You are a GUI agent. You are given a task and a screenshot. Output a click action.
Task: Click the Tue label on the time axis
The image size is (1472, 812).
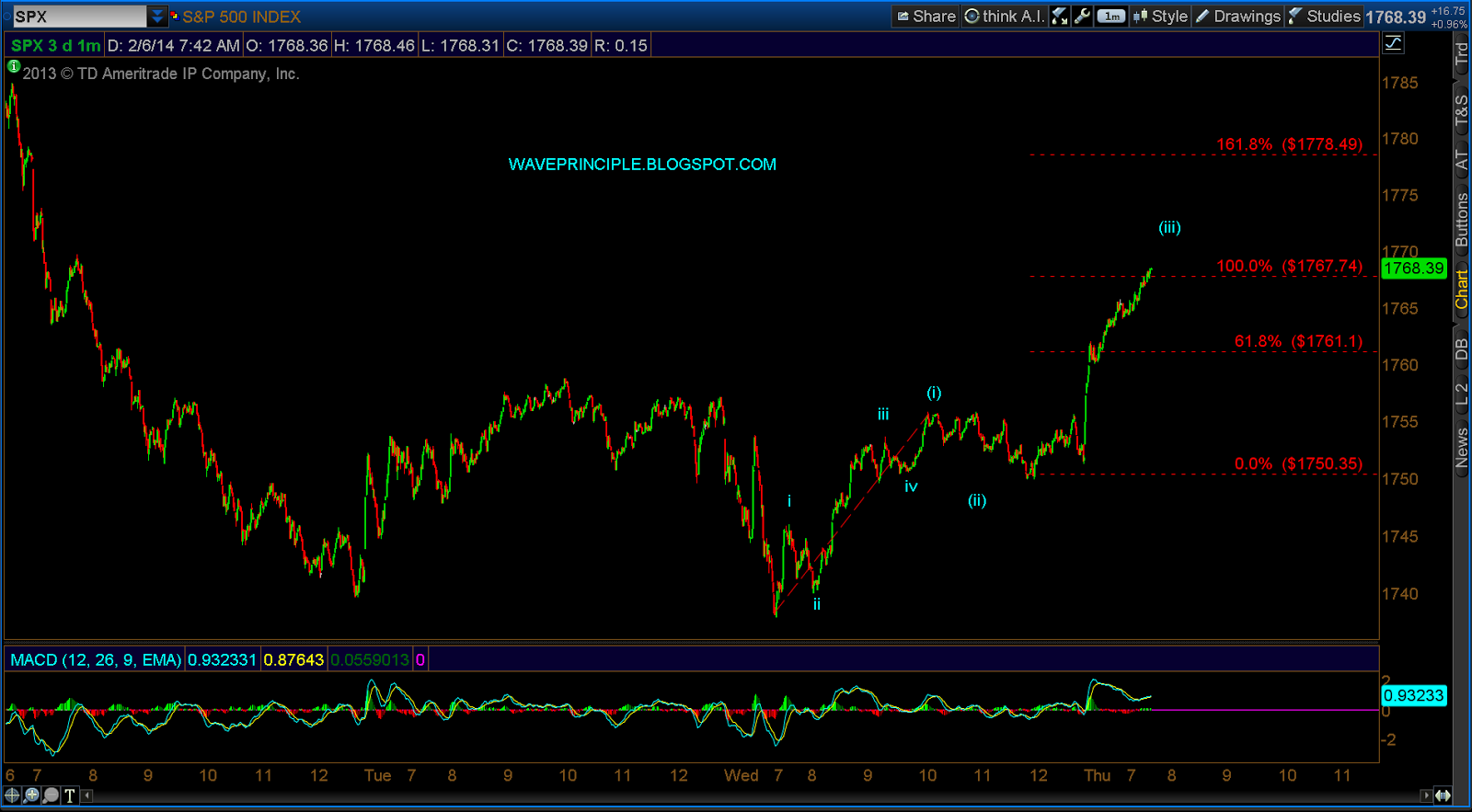click(378, 775)
